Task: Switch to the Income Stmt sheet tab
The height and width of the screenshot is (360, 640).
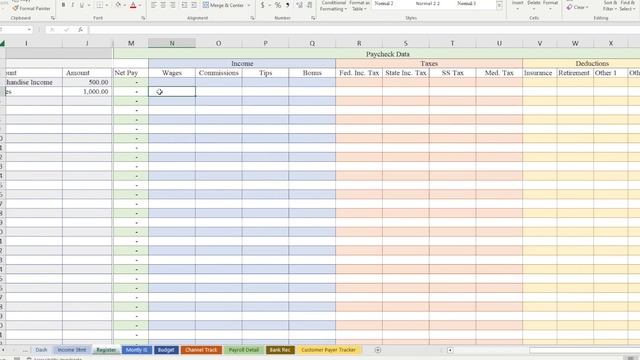Action: tap(72, 350)
